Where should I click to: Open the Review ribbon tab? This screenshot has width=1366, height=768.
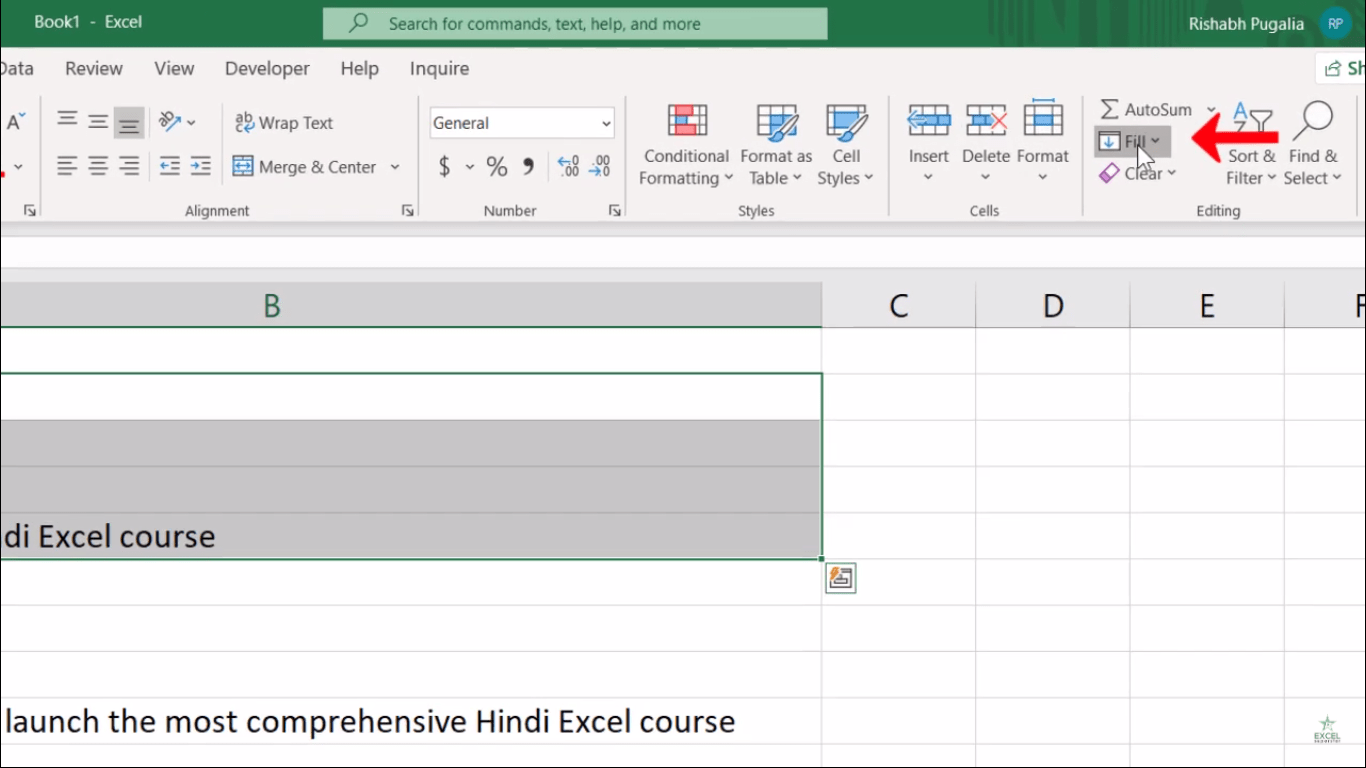[94, 68]
